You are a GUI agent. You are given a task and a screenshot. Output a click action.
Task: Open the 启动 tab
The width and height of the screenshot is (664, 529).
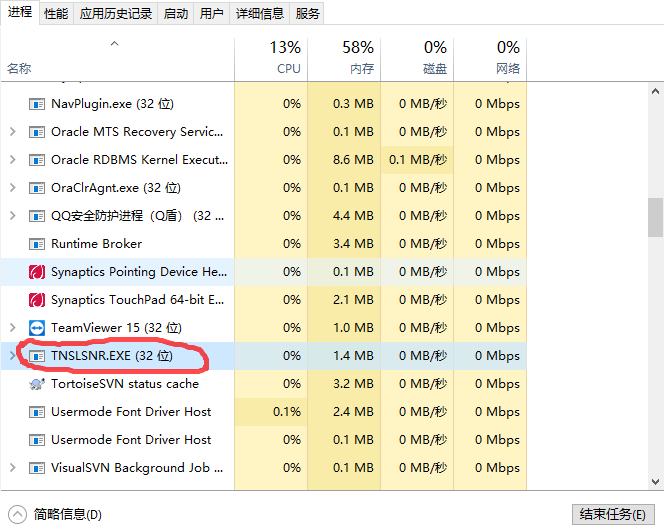175,13
